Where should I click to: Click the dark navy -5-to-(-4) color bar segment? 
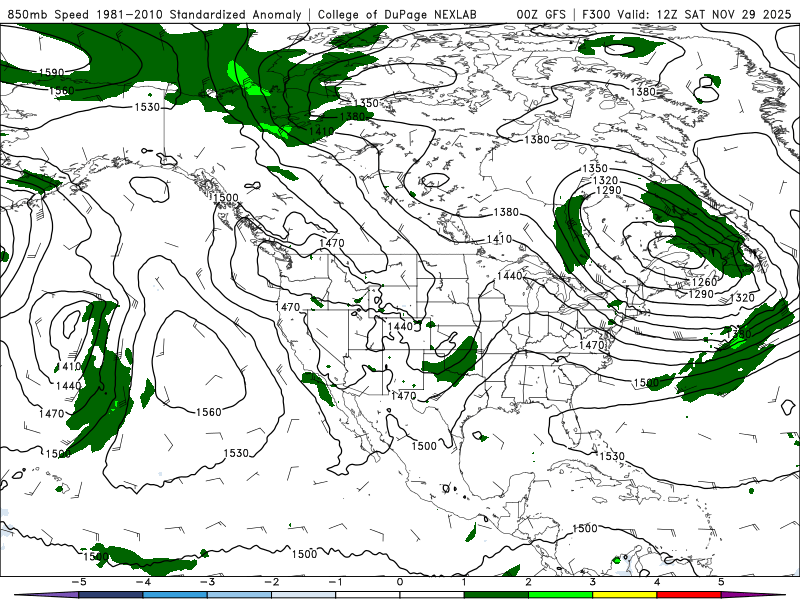pos(111,595)
